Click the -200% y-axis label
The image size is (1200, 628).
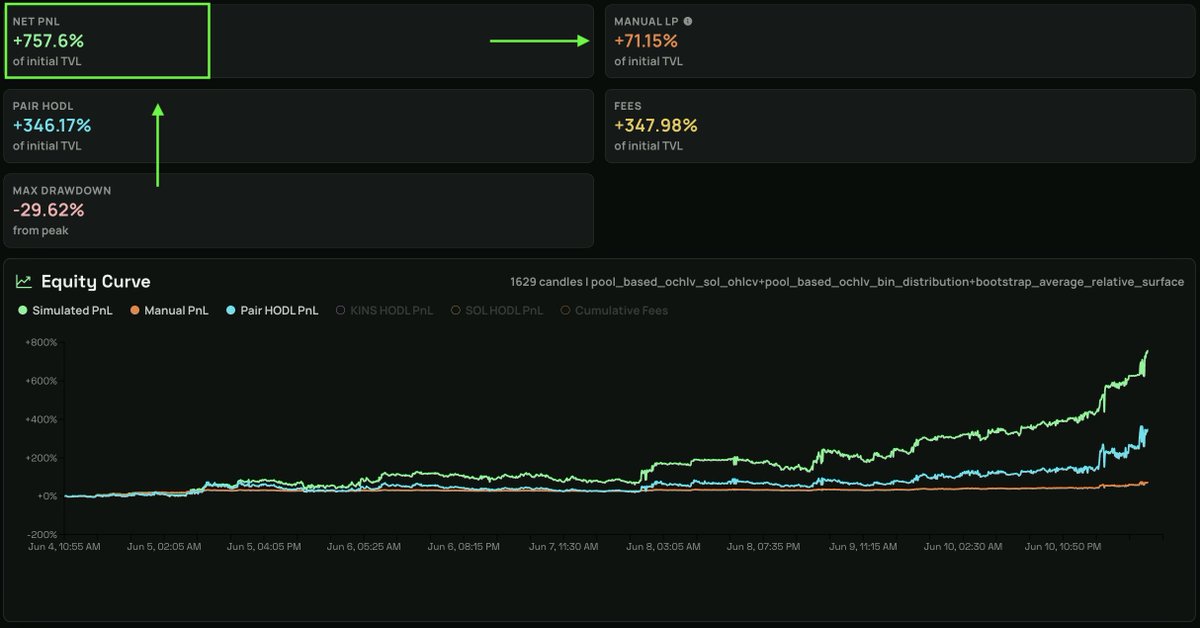(x=43, y=535)
